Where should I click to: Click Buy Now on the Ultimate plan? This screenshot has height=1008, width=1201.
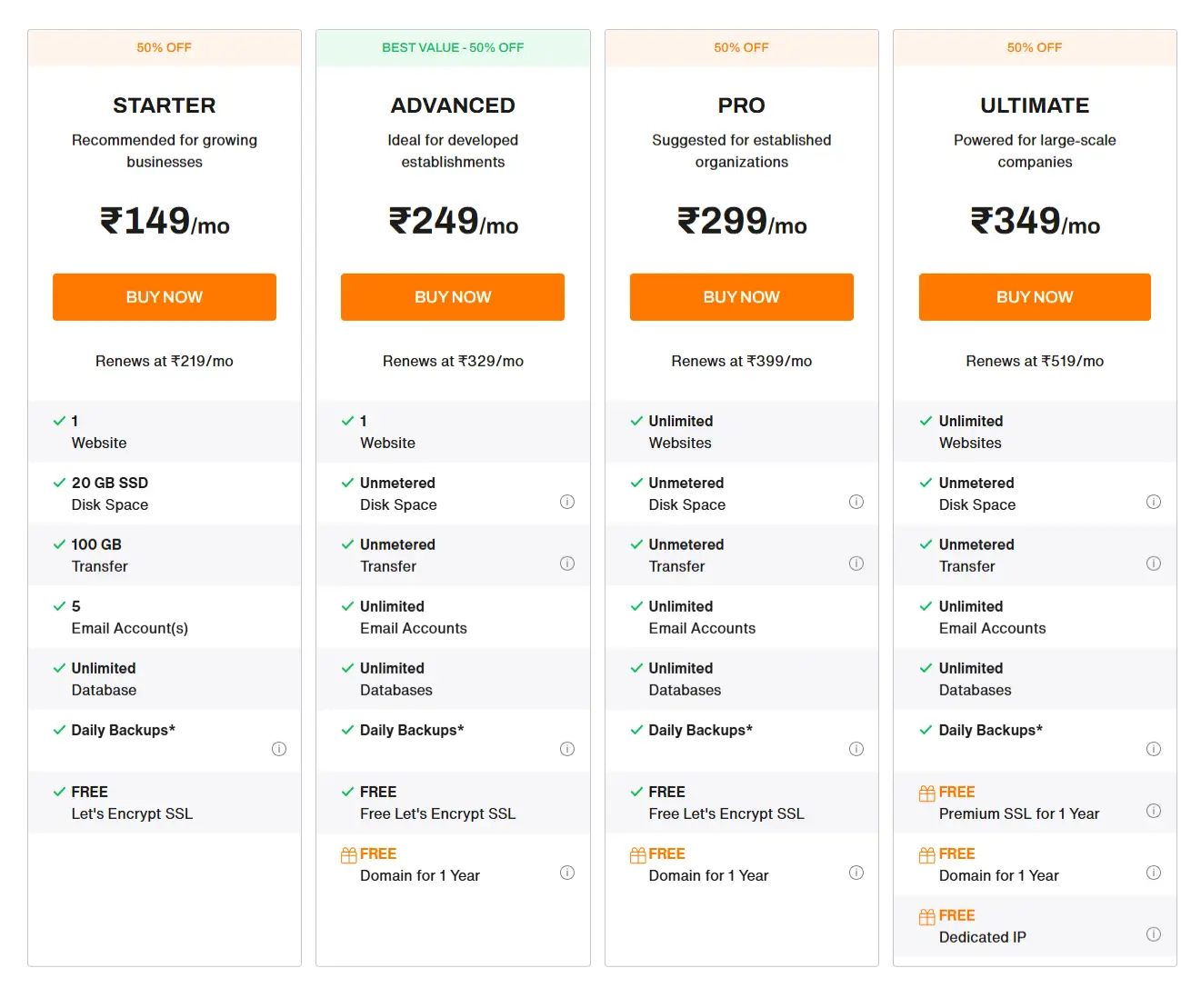pyautogui.click(x=1035, y=296)
